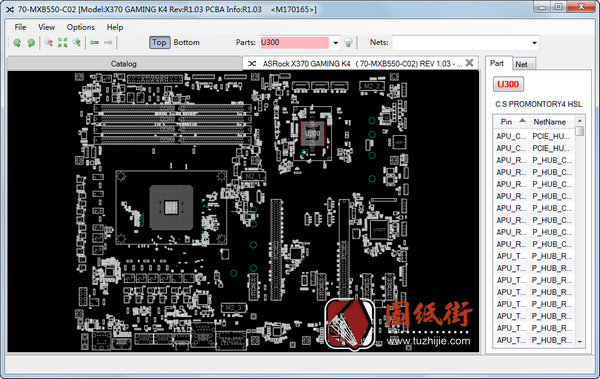This screenshot has height=379, width=600.
Task: Click the fit-to-window green arrows icon
Action: pos(62,42)
